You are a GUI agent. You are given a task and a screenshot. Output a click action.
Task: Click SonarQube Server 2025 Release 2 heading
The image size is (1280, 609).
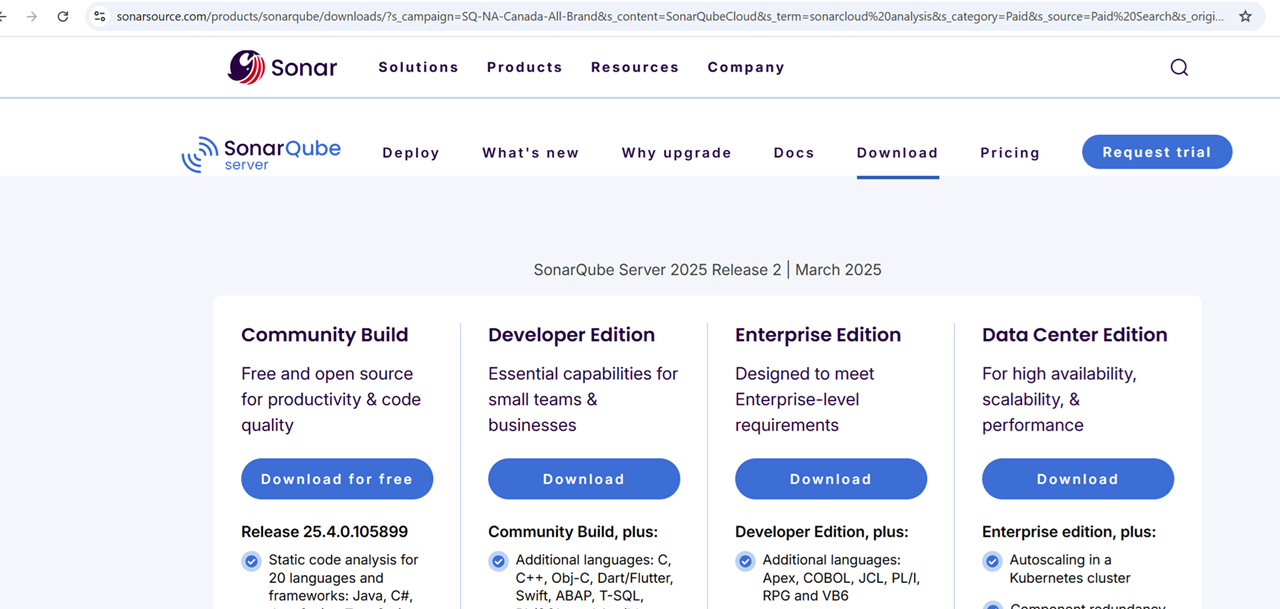click(708, 270)
